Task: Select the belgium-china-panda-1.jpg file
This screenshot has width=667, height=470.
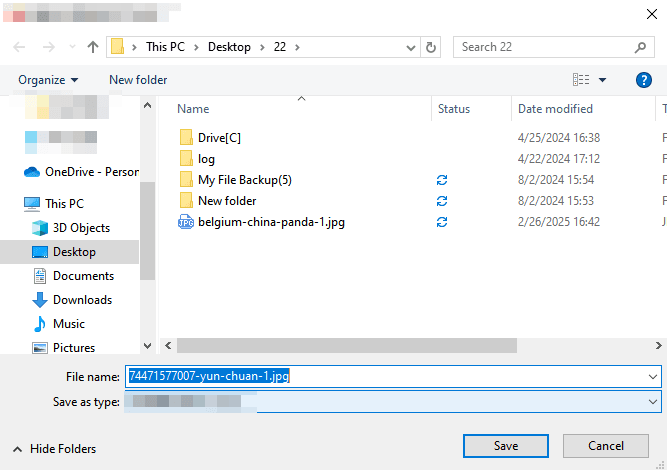Action: coord(271,222)
